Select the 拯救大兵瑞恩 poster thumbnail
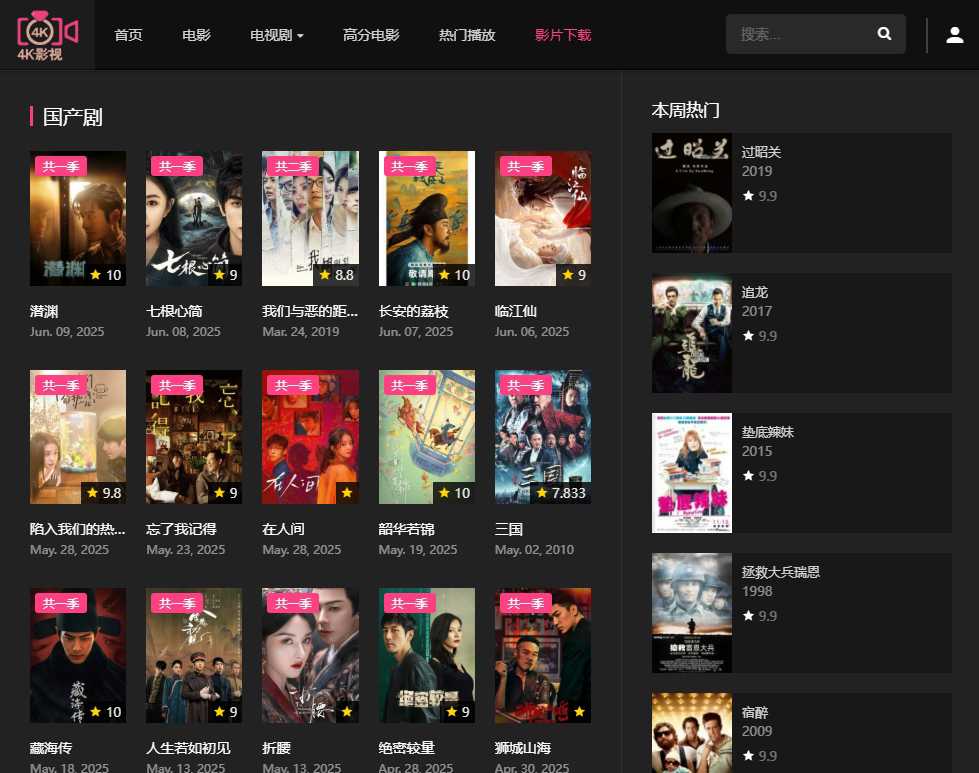This screenshot has height=773, width=979. tap(692, 613)
